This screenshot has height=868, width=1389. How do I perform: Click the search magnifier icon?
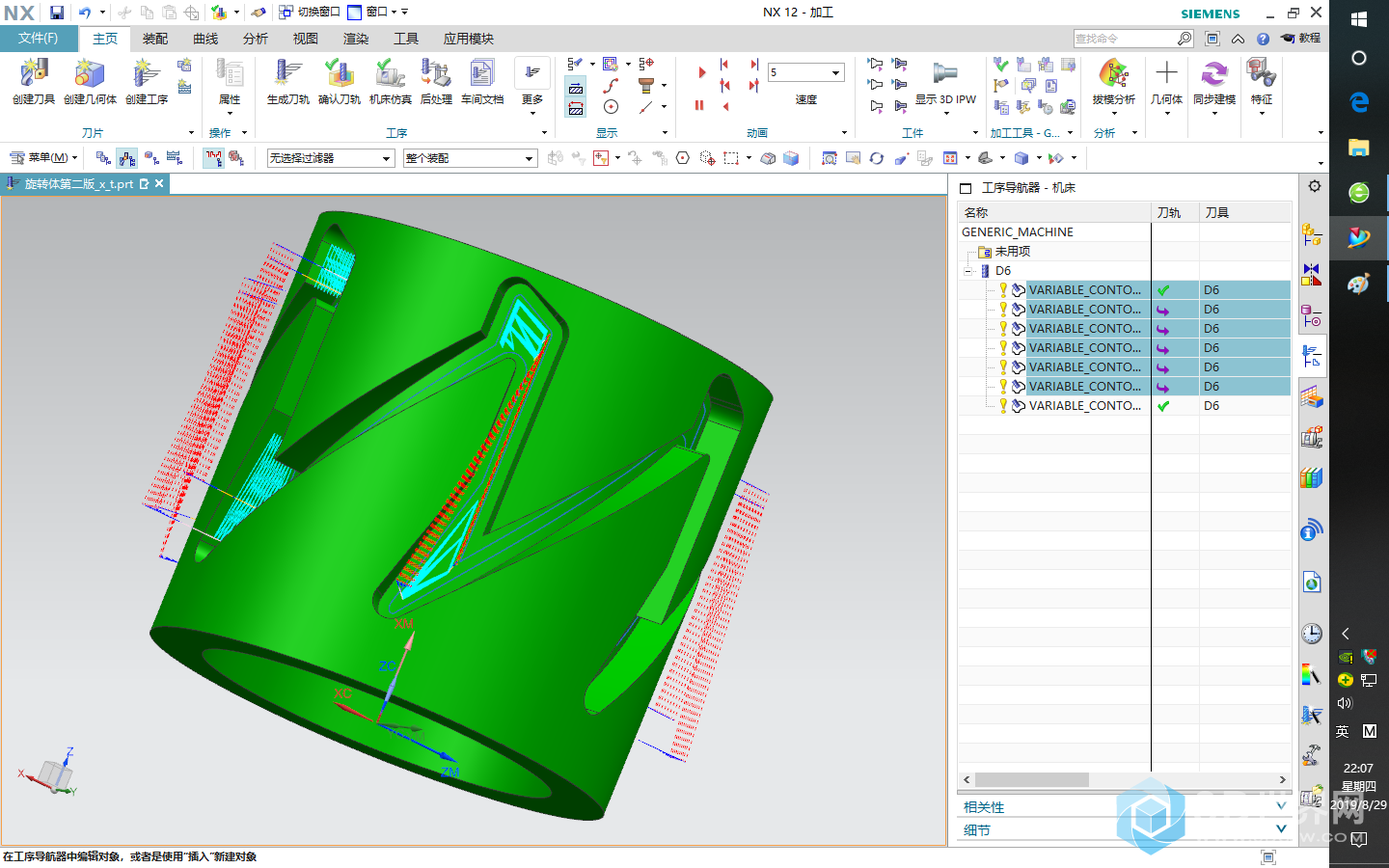click(x=1184, y=39)
